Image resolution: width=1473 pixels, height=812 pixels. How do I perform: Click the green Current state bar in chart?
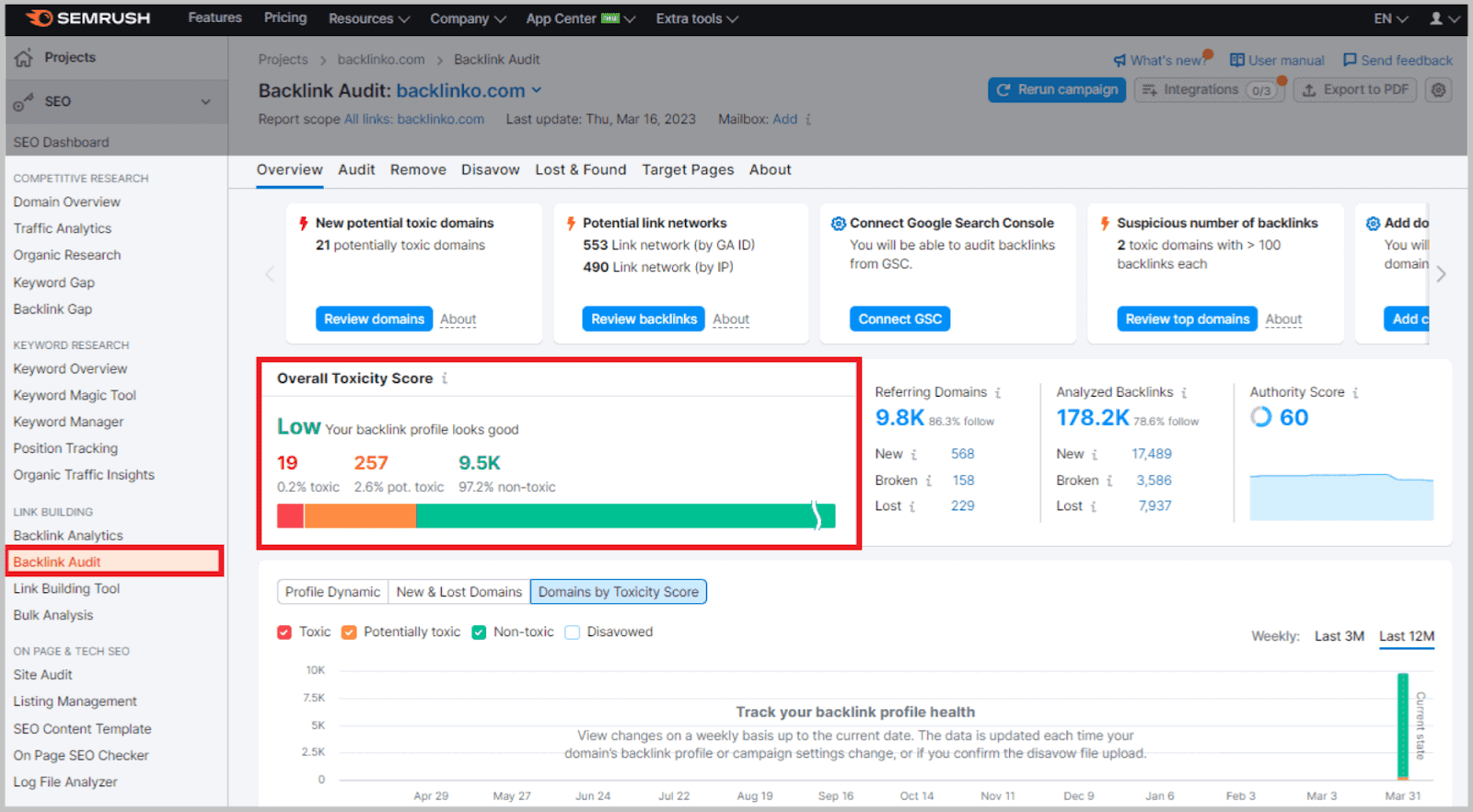(1403, 726)
